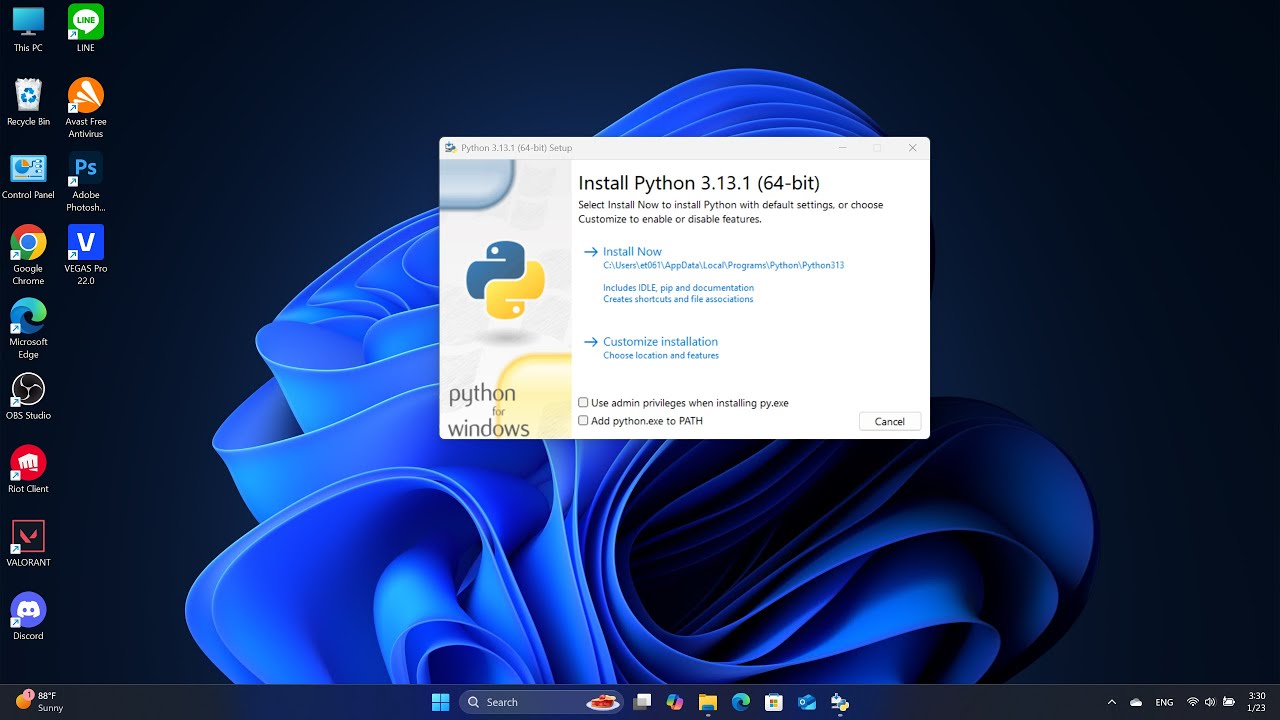
Task: Open Copilot from the taskbar
Action: [675, 702]
